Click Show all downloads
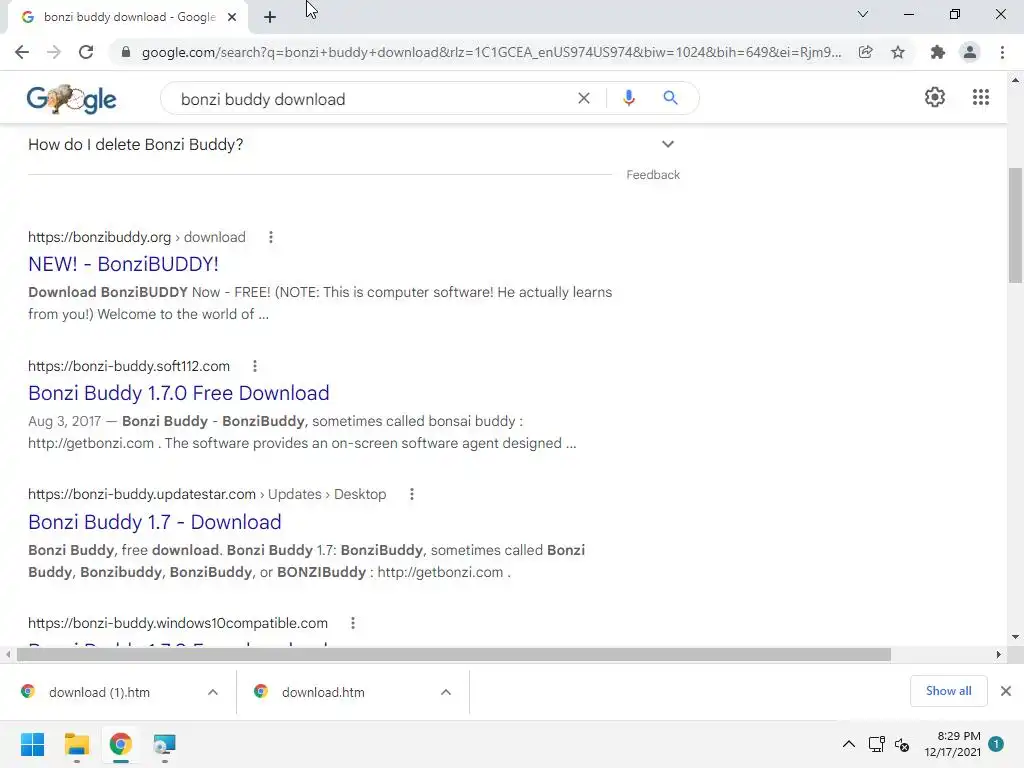1024x768 pixels. pyautogui.click(x=948, y=691)
